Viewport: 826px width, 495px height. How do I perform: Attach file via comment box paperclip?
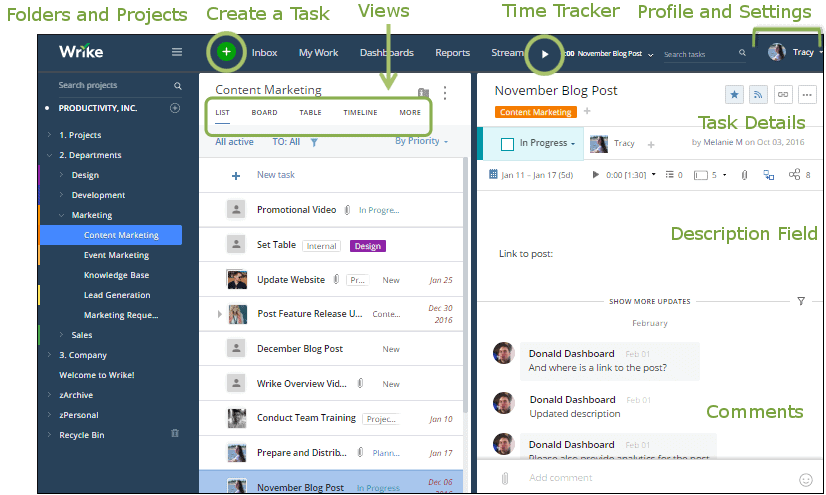[x=505, y=478]
